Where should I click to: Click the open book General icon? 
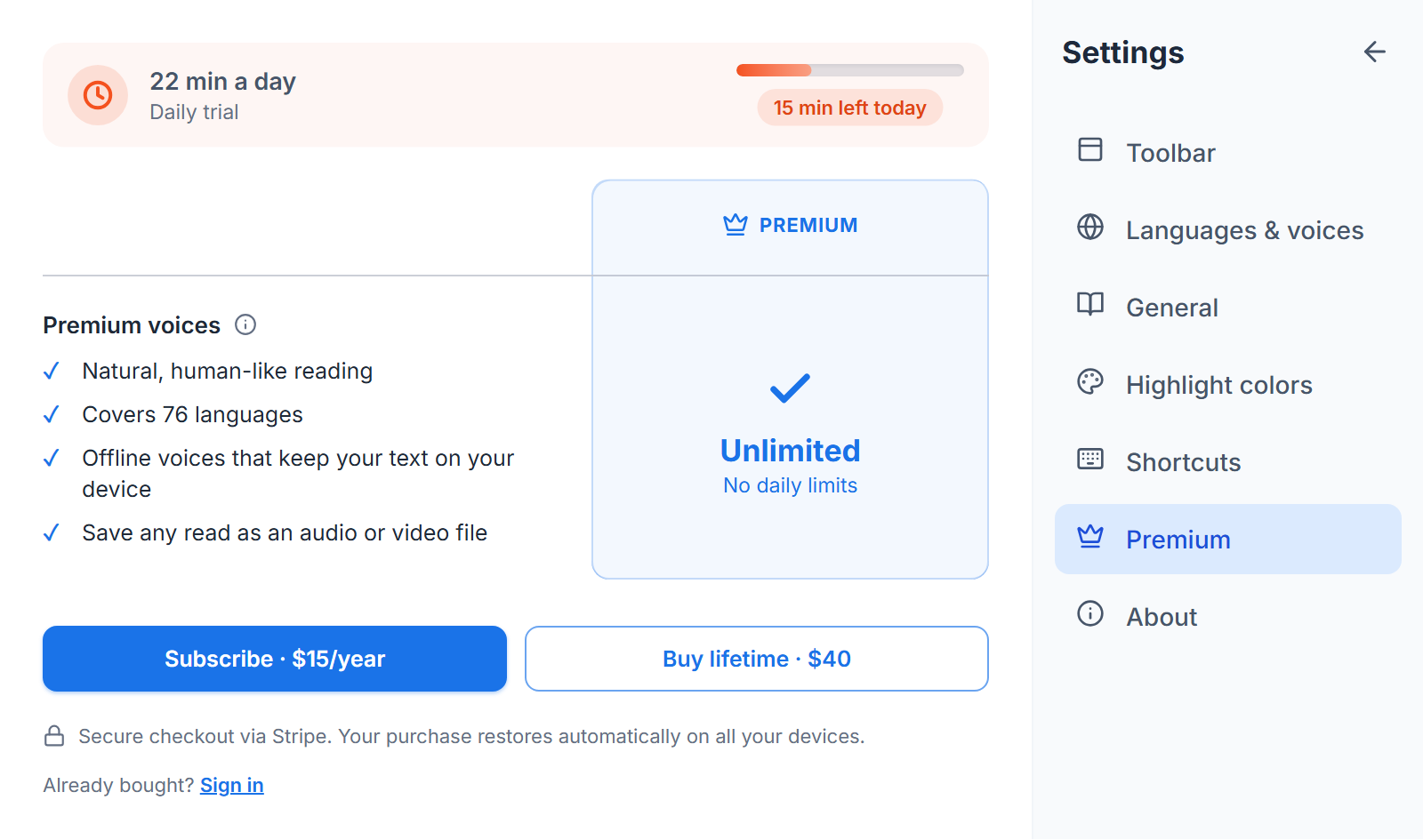coord(1090,304)
